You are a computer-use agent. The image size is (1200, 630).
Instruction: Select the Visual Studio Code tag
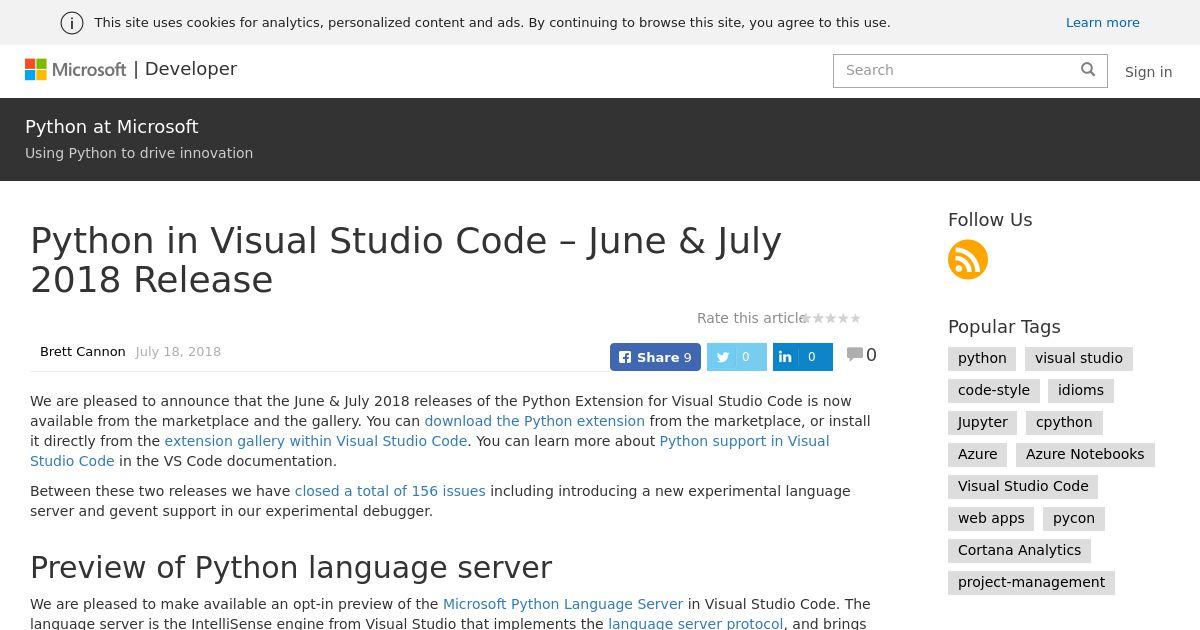(x=1023, y=487)
